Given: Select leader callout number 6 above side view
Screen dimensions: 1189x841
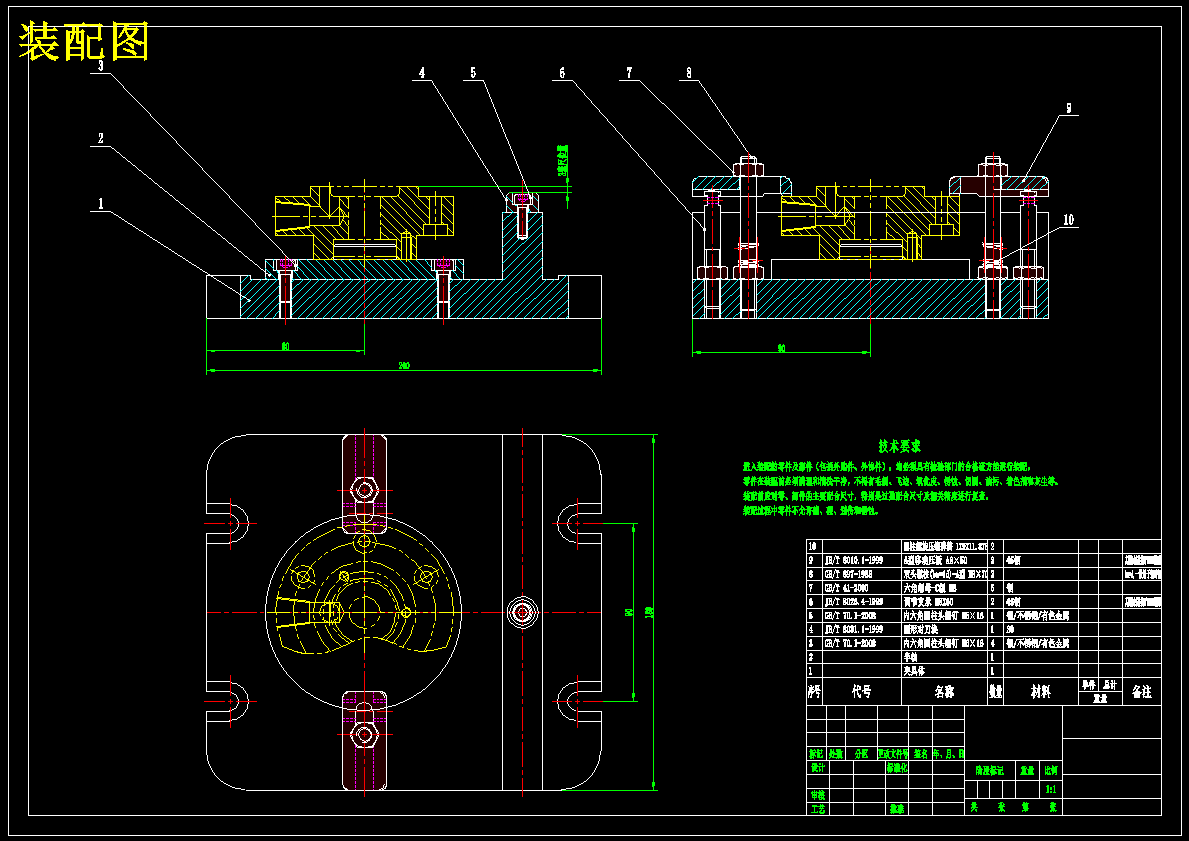Looking at the screenshot, I should [562, 73].
